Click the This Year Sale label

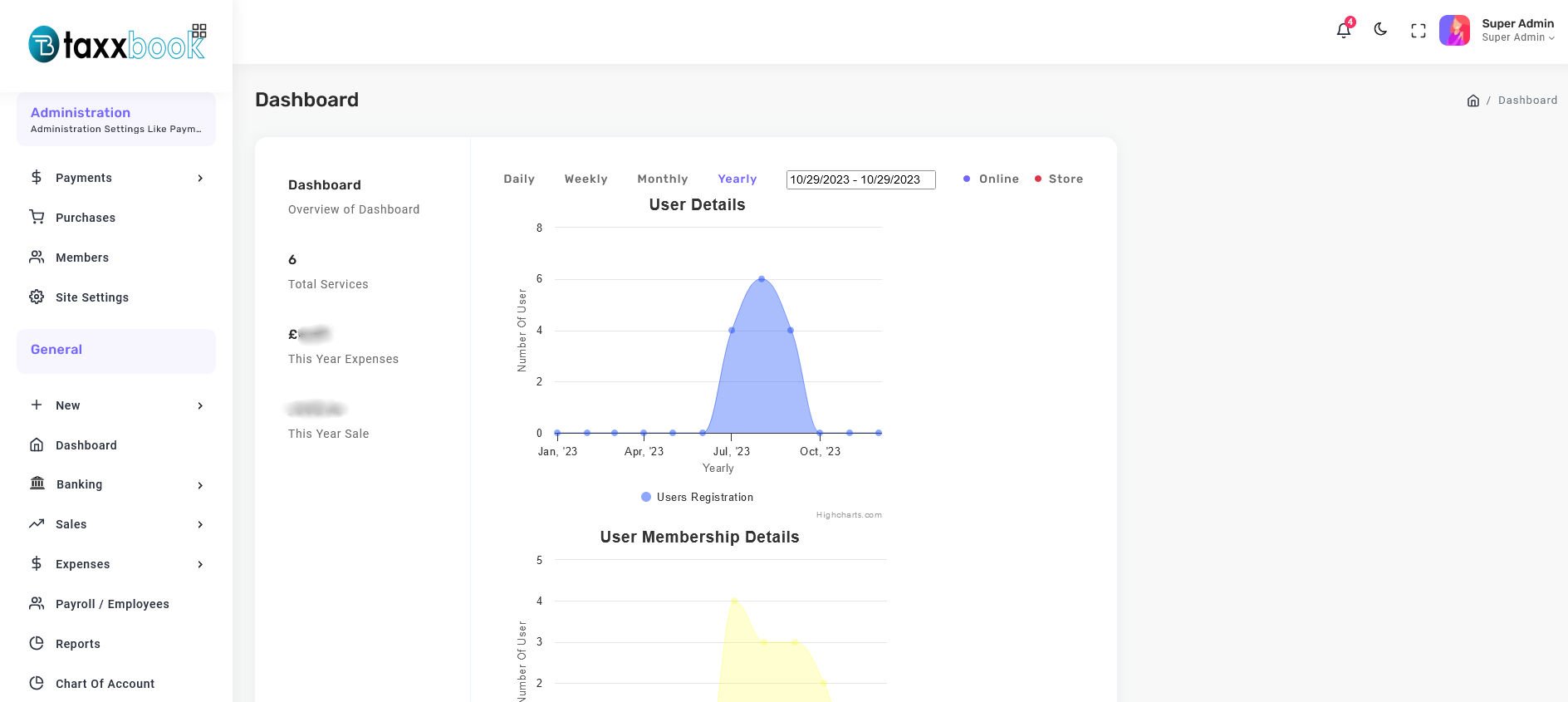[x=329, y=434]
